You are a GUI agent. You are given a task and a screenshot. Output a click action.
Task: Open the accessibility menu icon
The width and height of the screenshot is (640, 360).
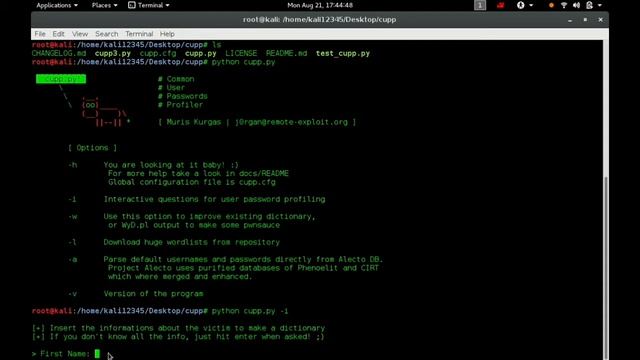[x=520, y=5]
